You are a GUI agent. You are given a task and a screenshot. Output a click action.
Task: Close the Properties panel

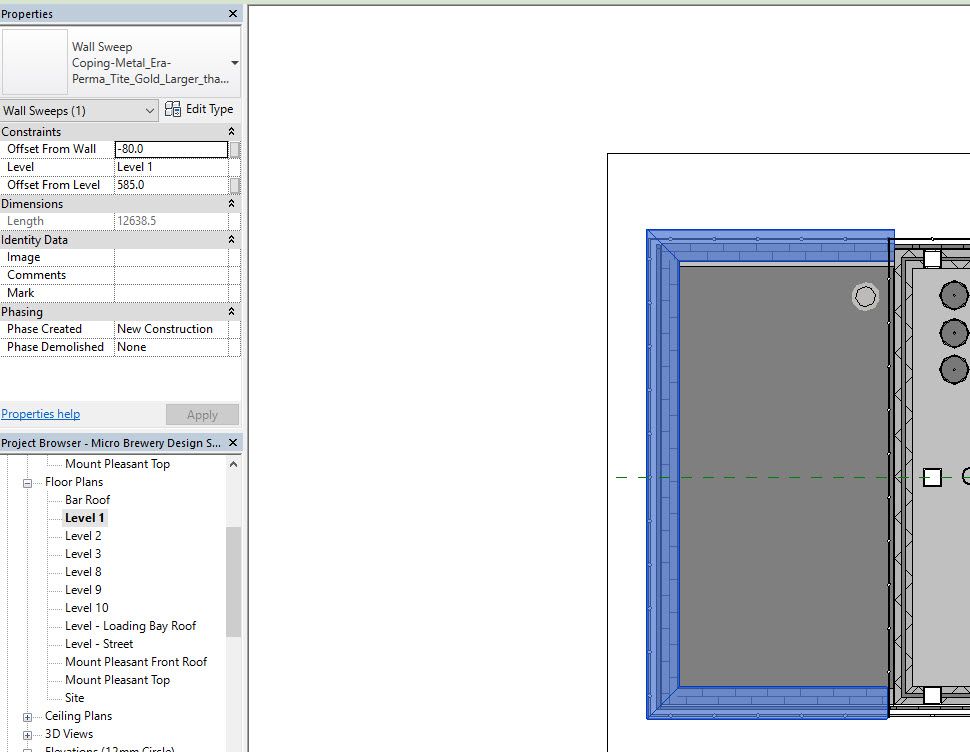point(233,14)
